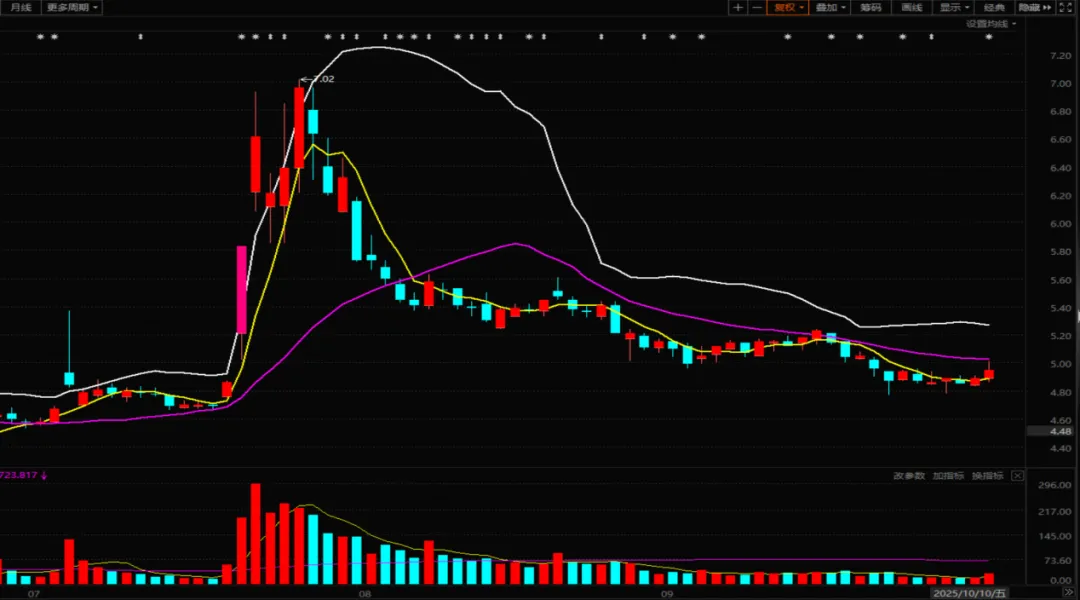1080x600 pixels.
Task: Click the 73.60 volume axis value
Action: tap(1057, 561)
